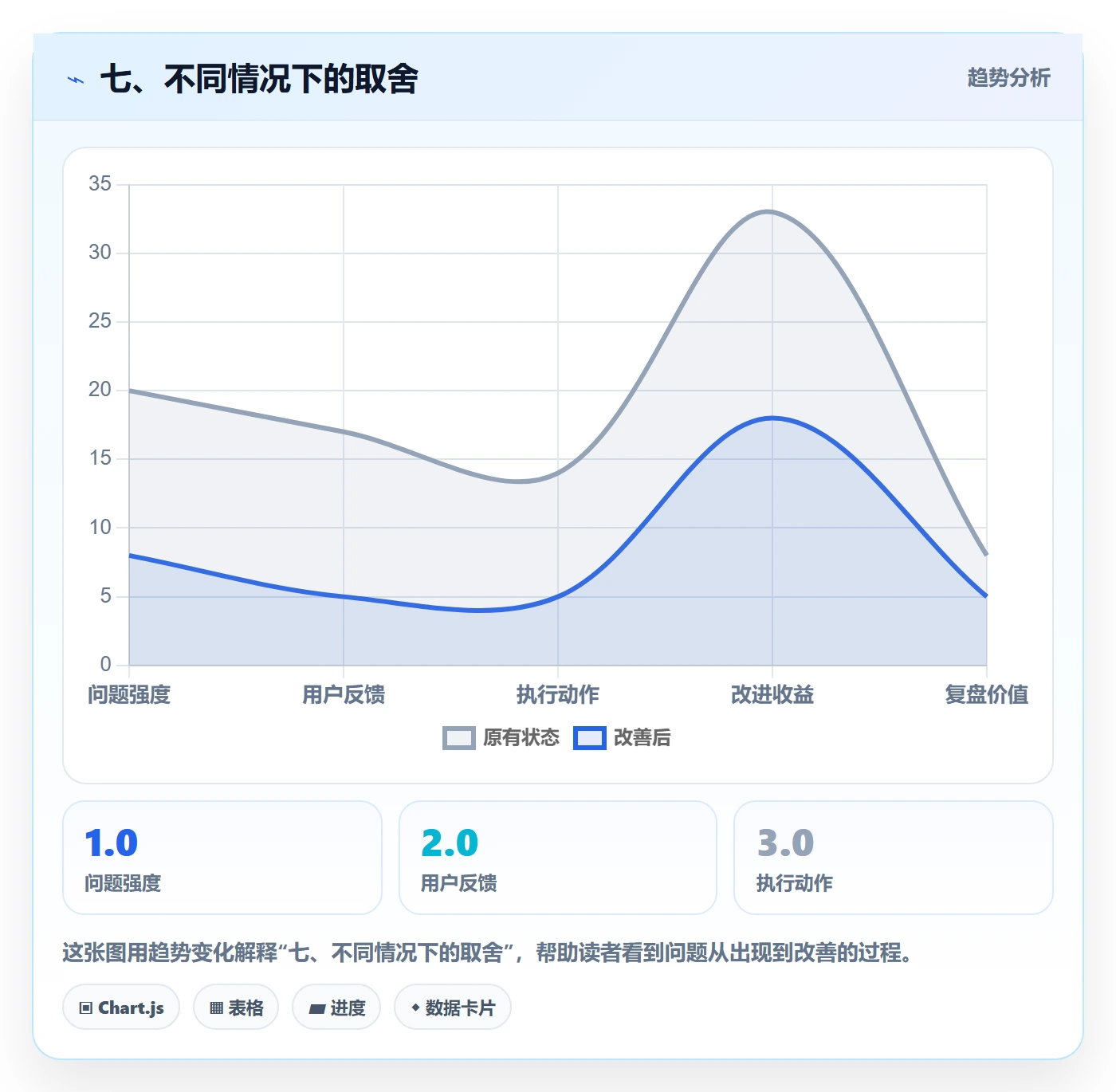Toggle the 原有状态 legend swatch

click(459, 738)
